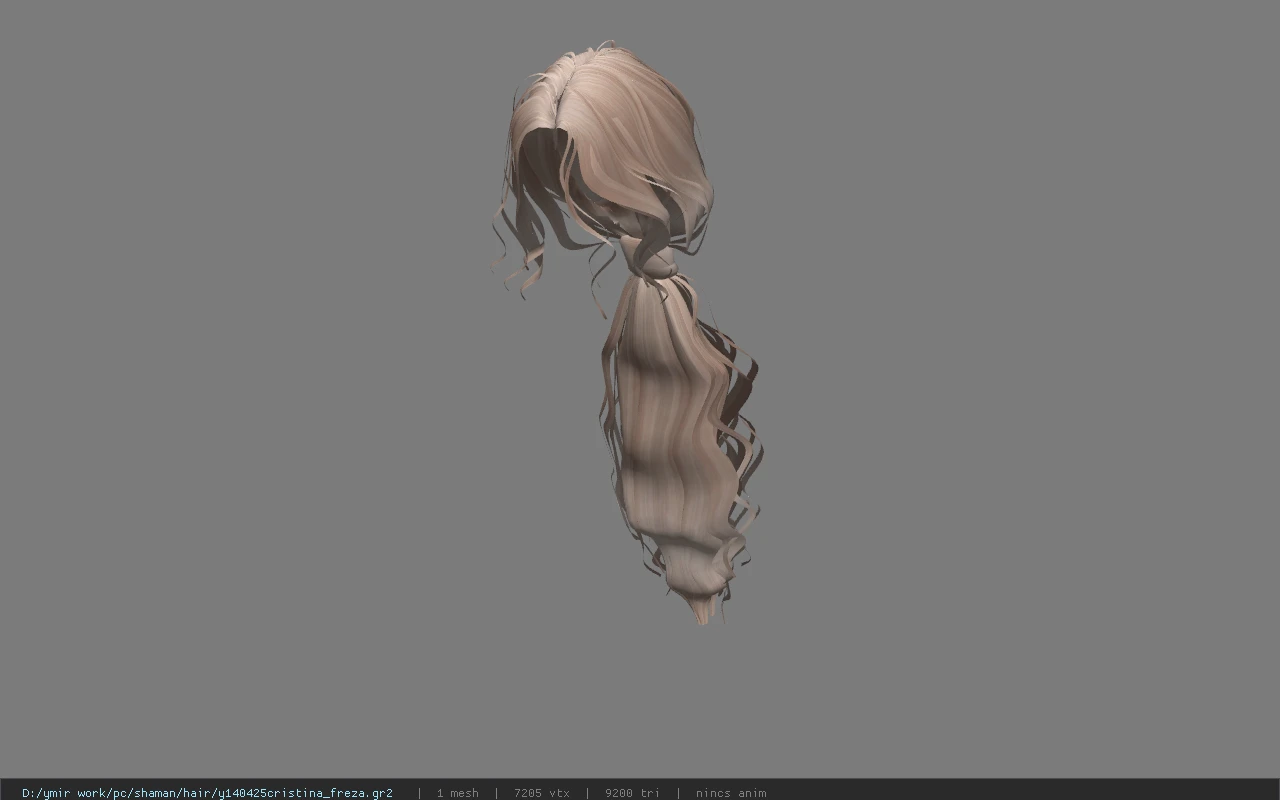
Task: Click the file path y140425cristina_freza.gr2
Action: 207,793
